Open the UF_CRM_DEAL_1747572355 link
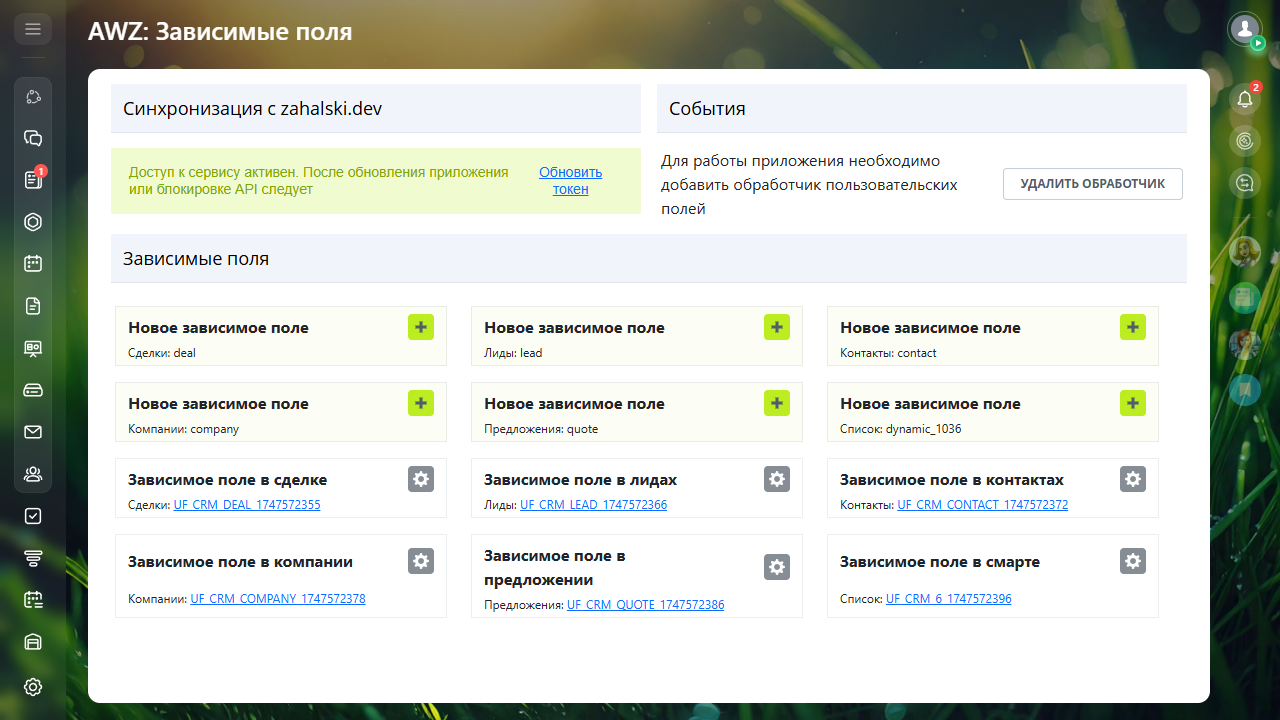This screenshot has width=1280, height=720. 247,505
